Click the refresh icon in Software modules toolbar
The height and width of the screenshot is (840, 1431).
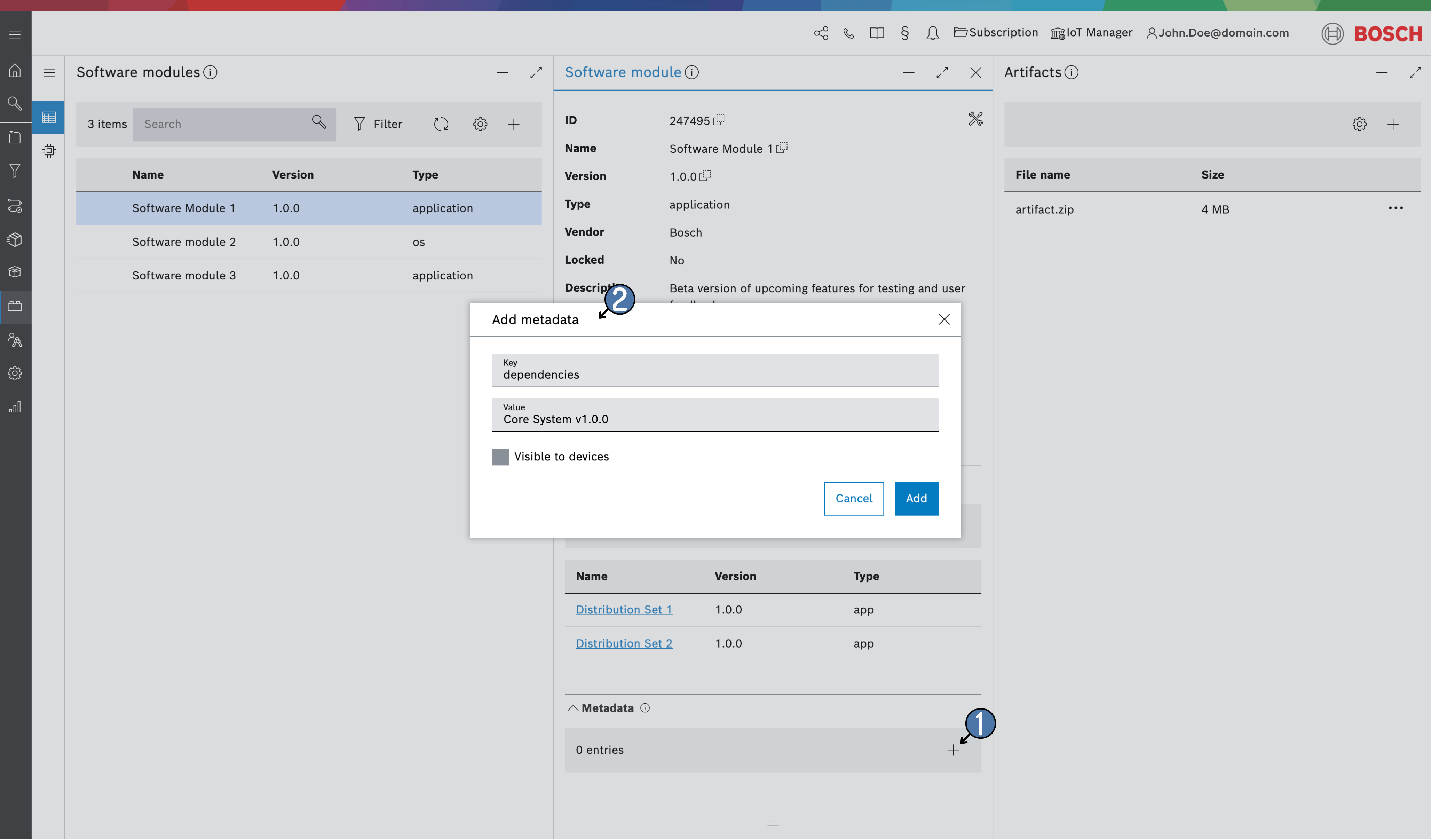pyautogui.click(x=441, y=124)
